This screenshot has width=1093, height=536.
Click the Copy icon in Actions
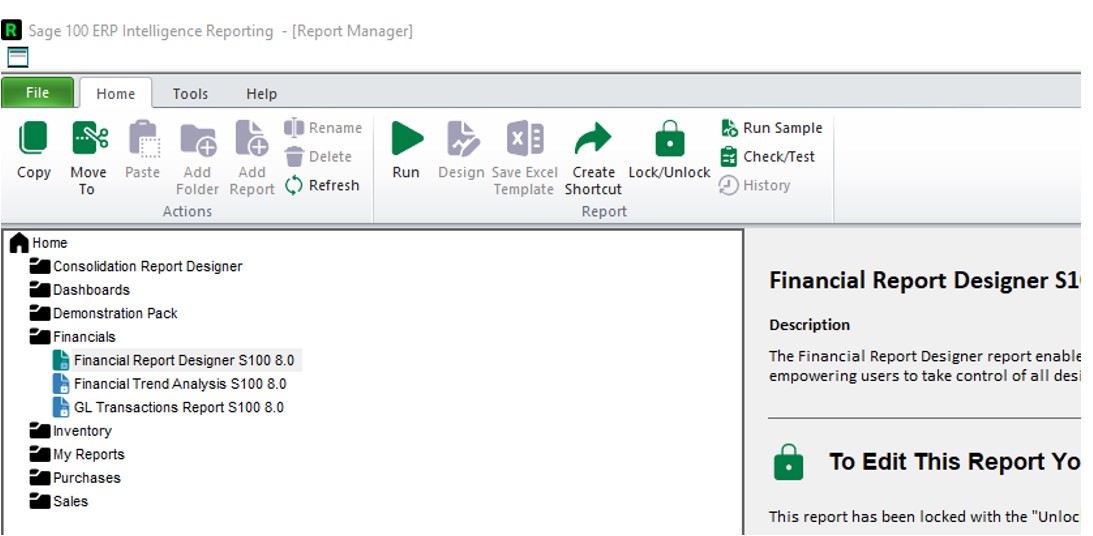33,138
